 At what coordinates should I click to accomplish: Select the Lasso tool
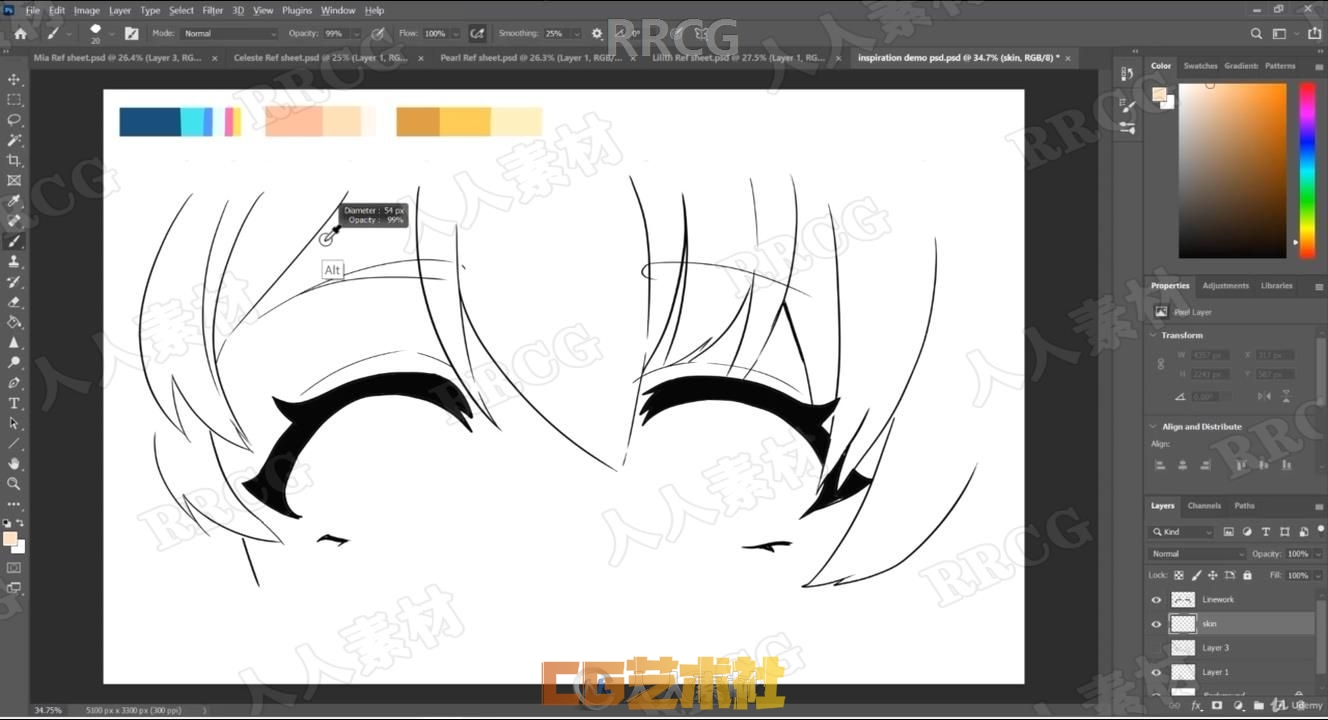pos(14,120)
